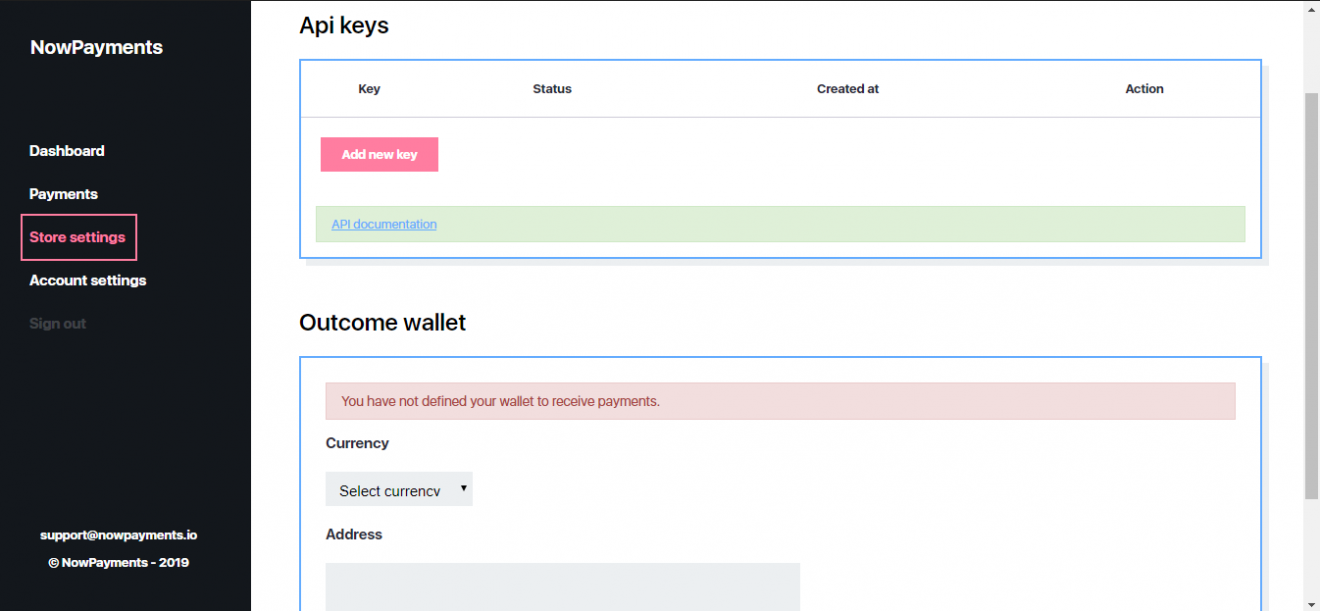Open Account settings from sidebar
Viewport: 1320px width, 611px height.
pos(88,280)
